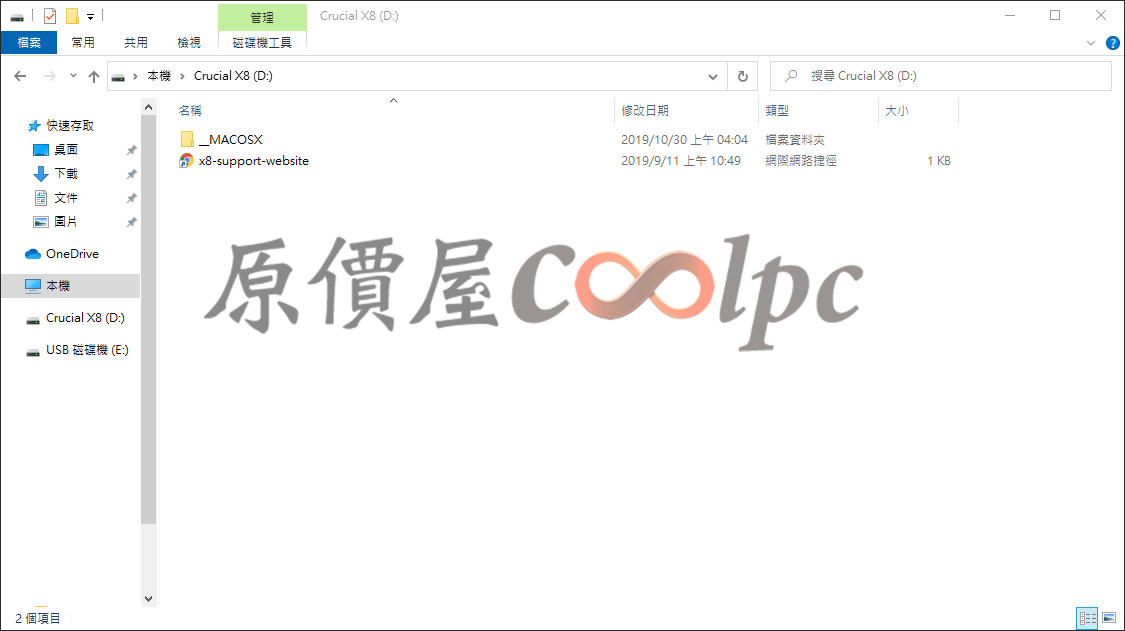This screenshot has height=631, width=1125.
Task: Select the __MACOSX folder icon
Action: 187,139
